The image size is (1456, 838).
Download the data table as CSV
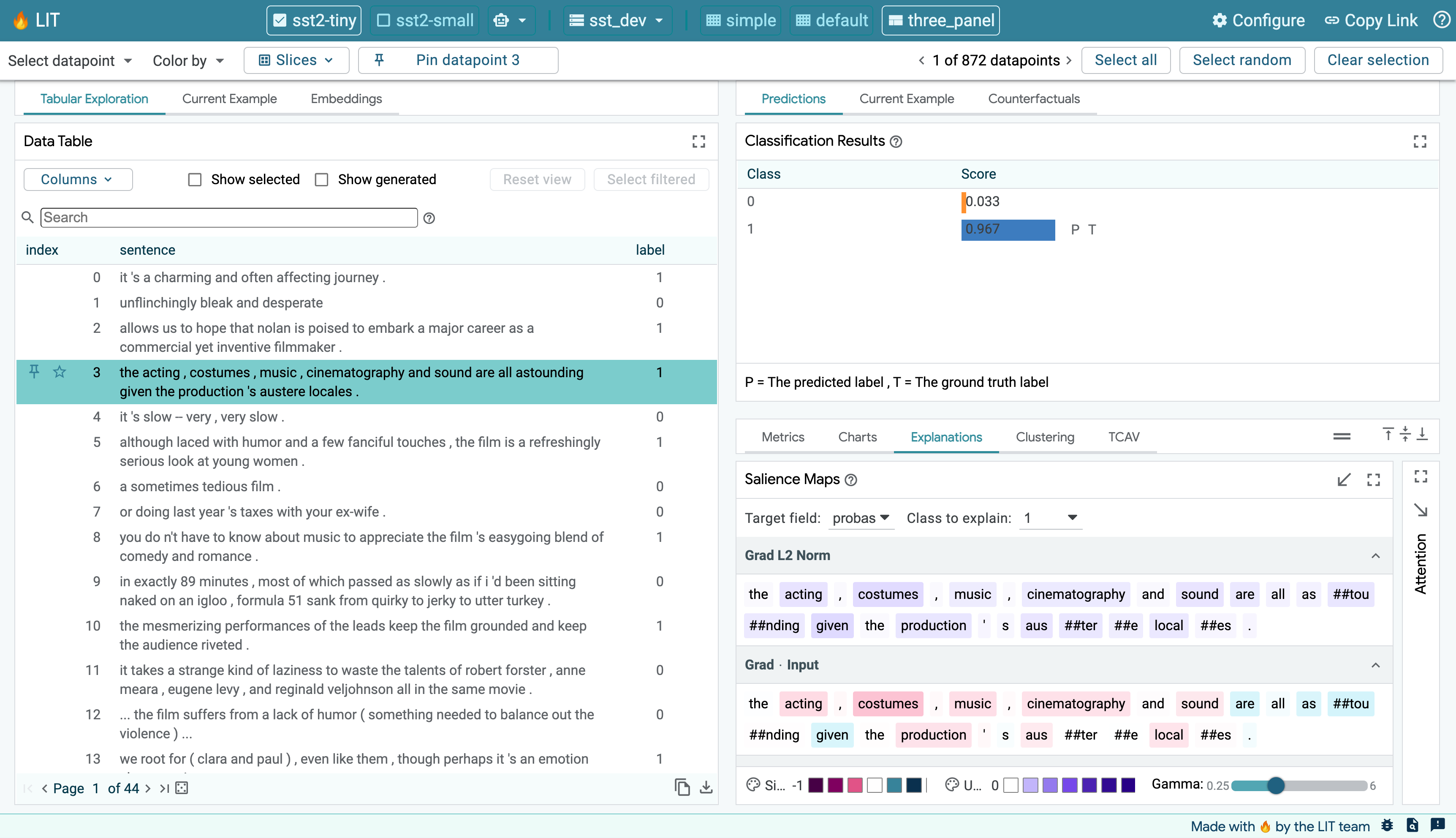point(706,787)
